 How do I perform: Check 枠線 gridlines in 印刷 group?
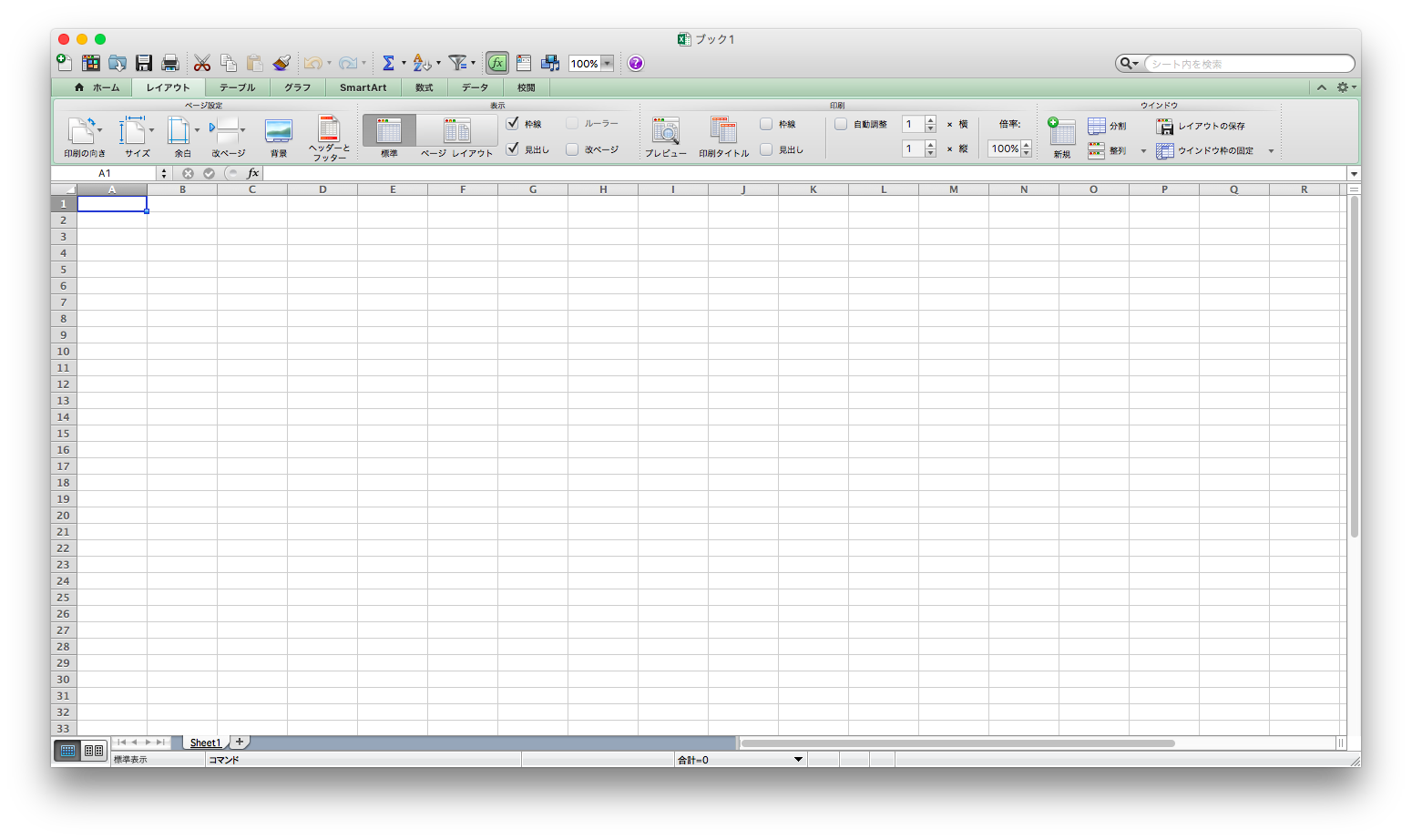766,124
